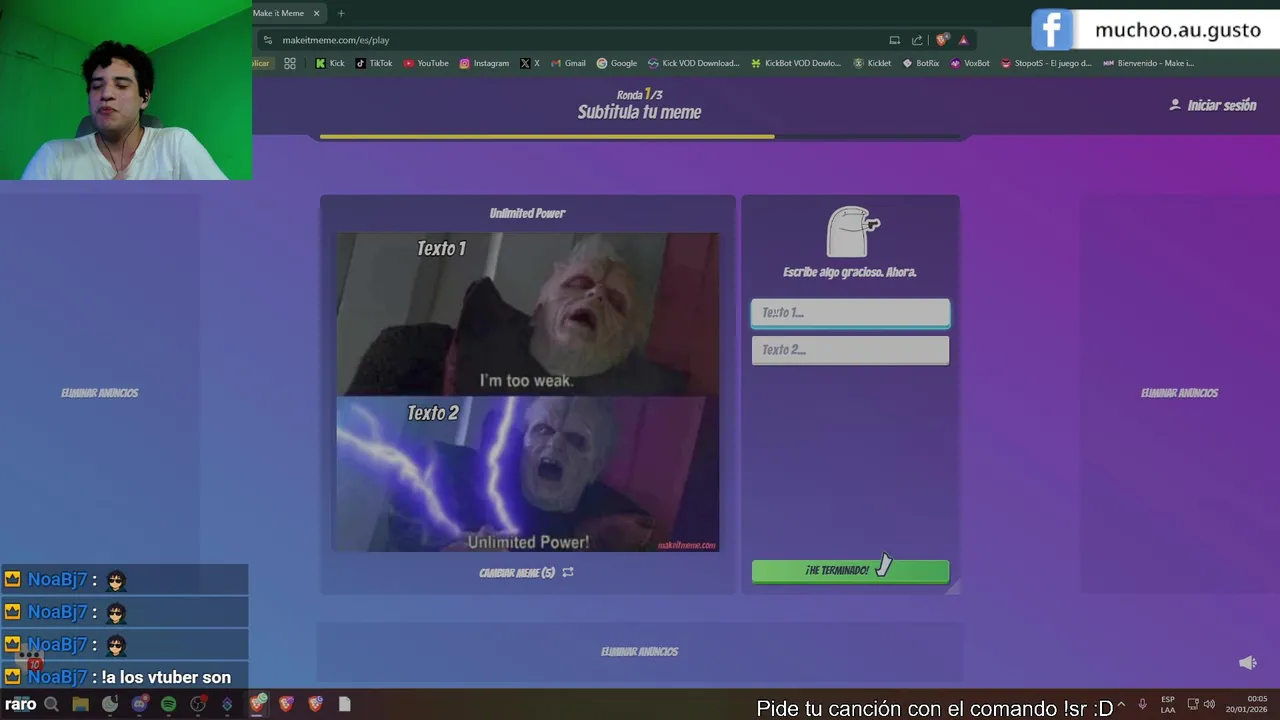Click the Texto 2 input field
1280x720 pixels.
[850, 350]
